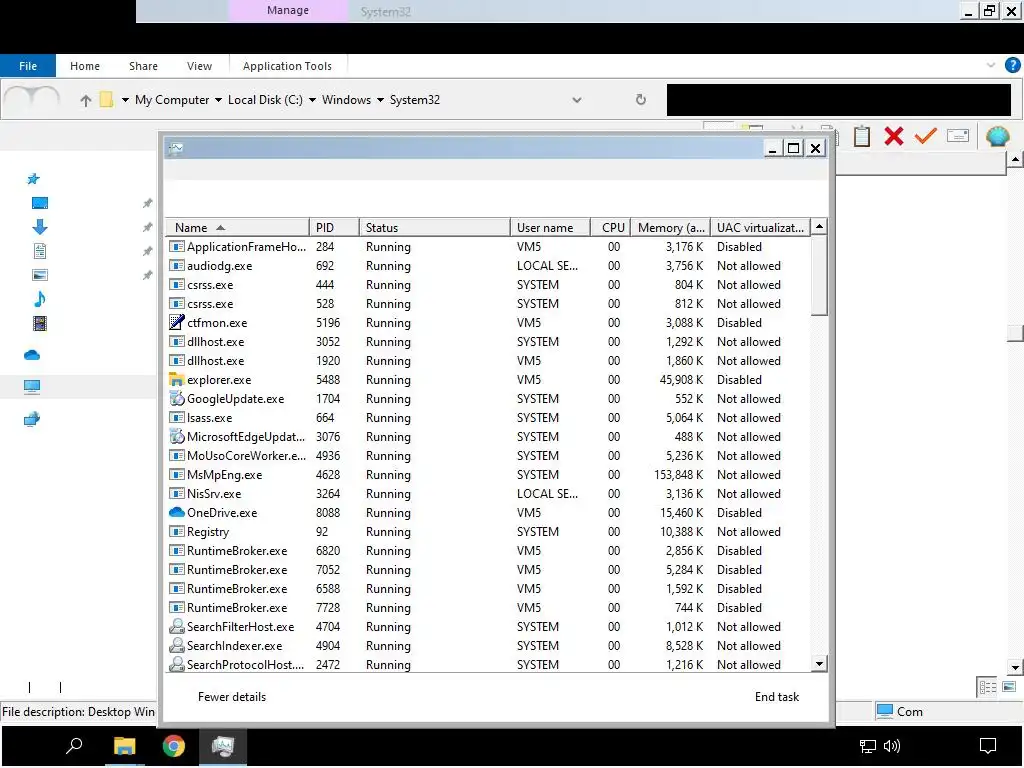Image resolution: width=1024 pixels, height=768 pixels.
Task: Sort by UAC virtualization column
Action: click(x=760, y=227)
